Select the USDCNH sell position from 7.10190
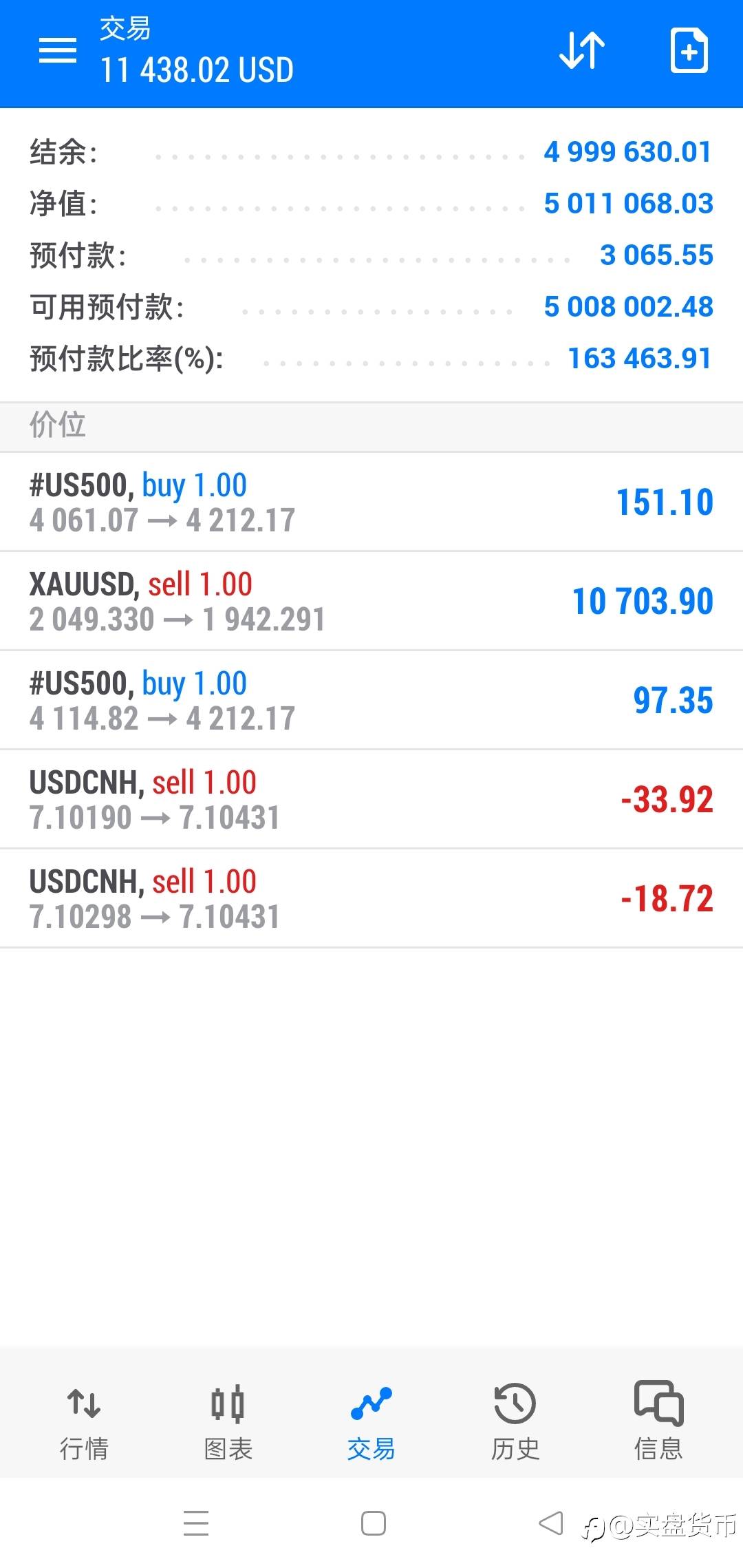 pyautogui.click(x=371, y=799)
